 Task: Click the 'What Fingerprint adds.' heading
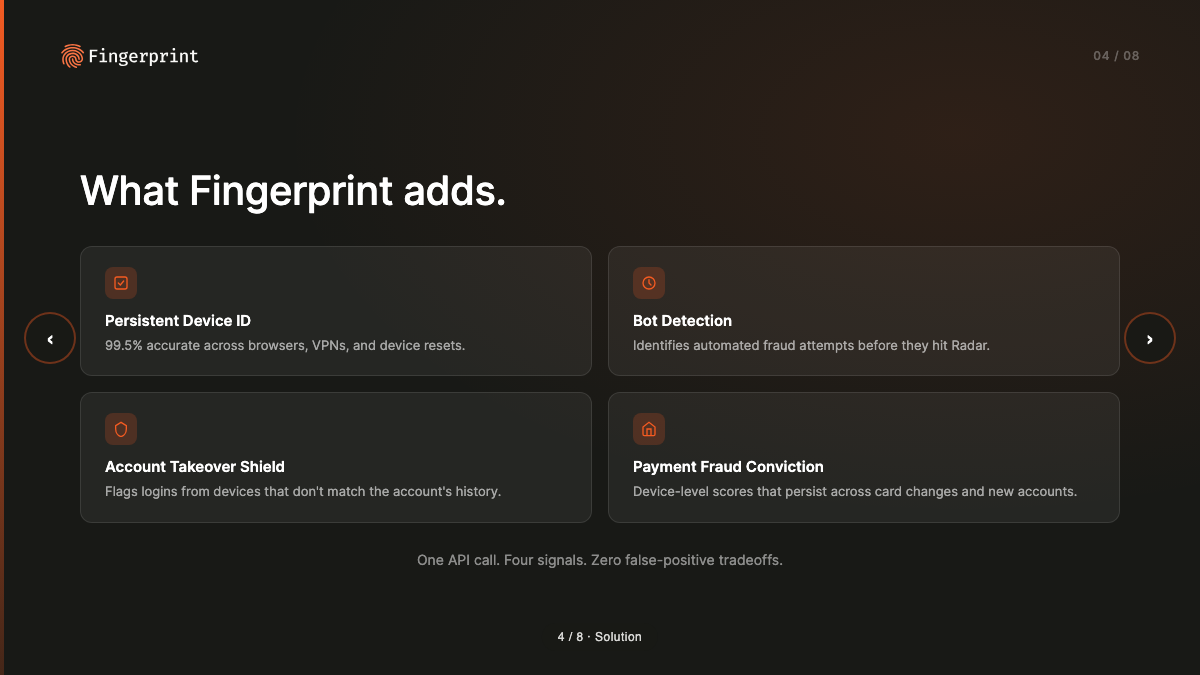point(293,190)
